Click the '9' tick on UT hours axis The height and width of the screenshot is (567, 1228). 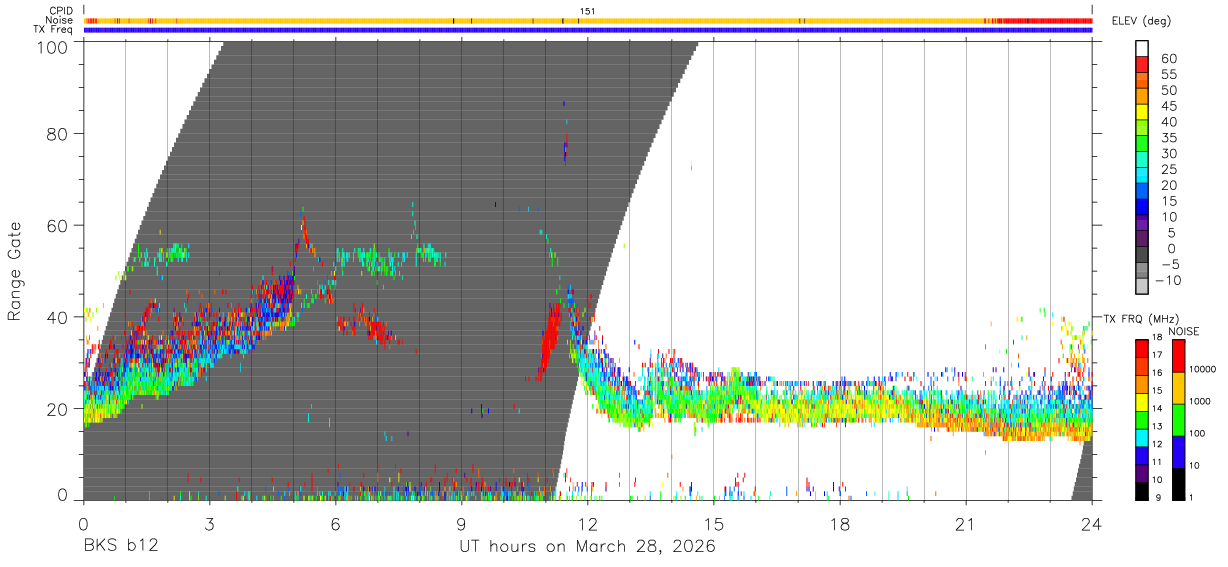tap(461, 523)
